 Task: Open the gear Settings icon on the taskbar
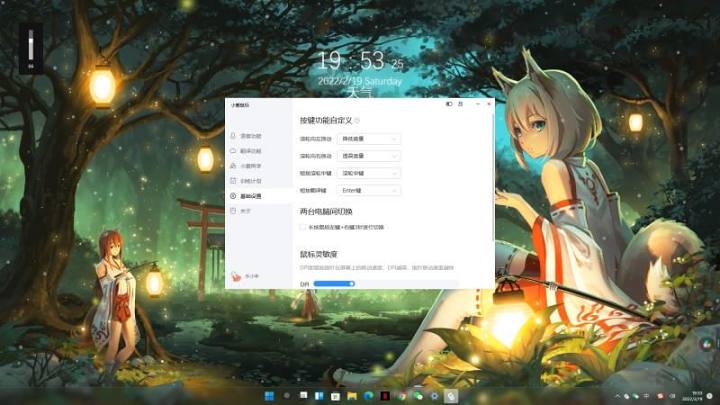434,396
